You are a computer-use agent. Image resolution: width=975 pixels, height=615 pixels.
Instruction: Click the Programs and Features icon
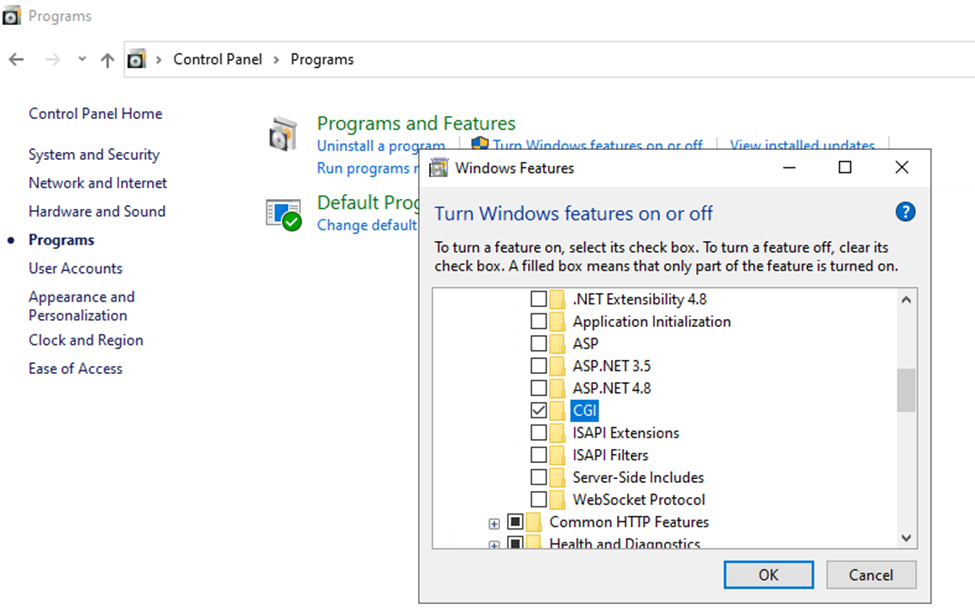(x=284, y=134)
